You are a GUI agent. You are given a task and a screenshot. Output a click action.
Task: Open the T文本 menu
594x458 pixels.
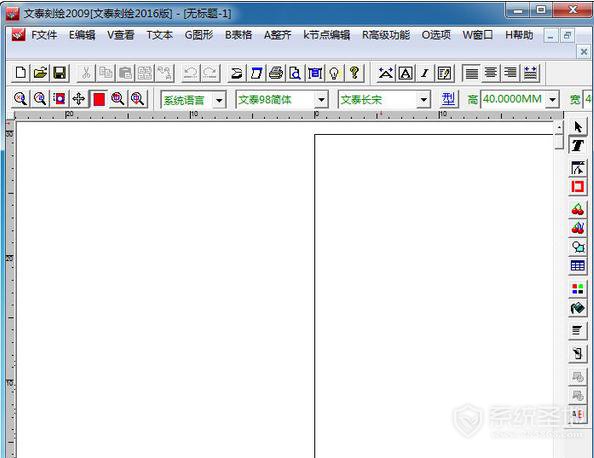coord(159,35)
